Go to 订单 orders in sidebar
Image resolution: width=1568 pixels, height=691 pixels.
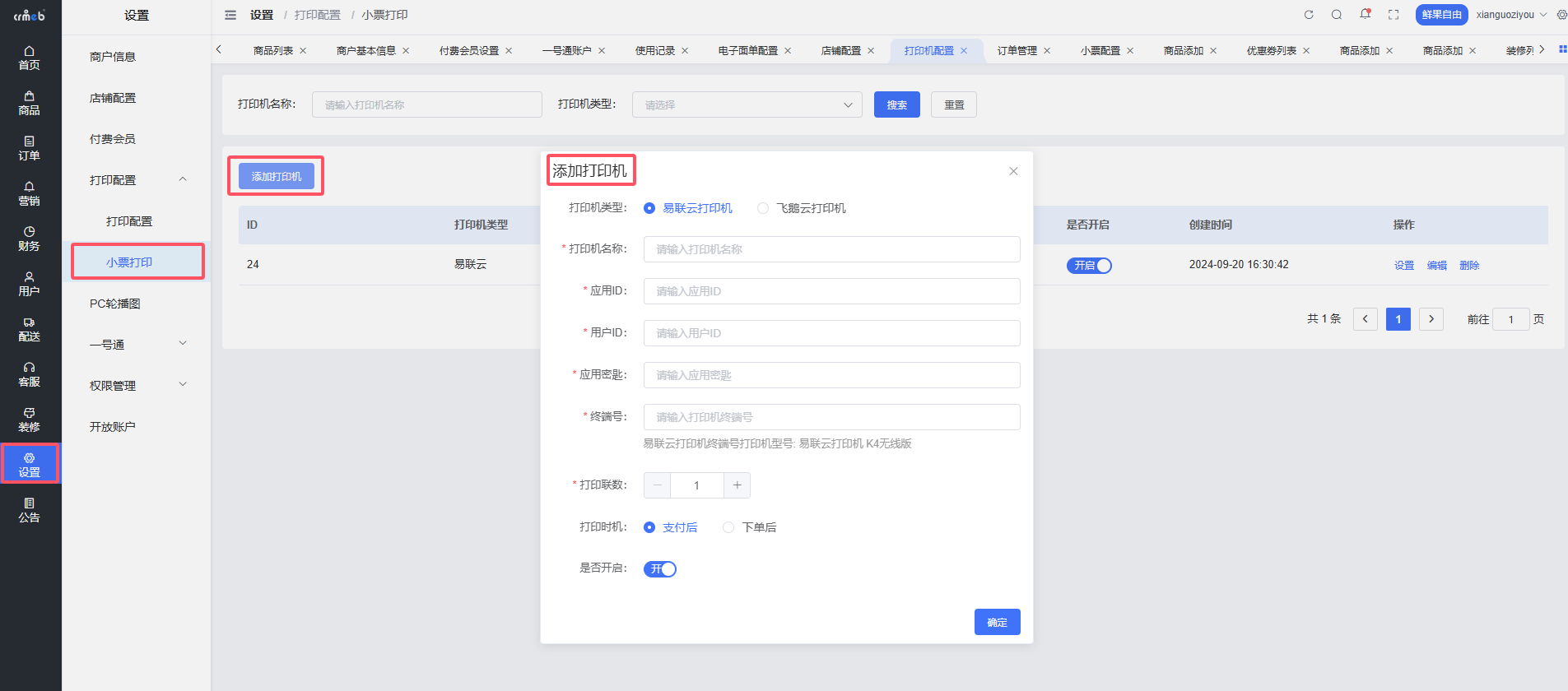[30, 148]
